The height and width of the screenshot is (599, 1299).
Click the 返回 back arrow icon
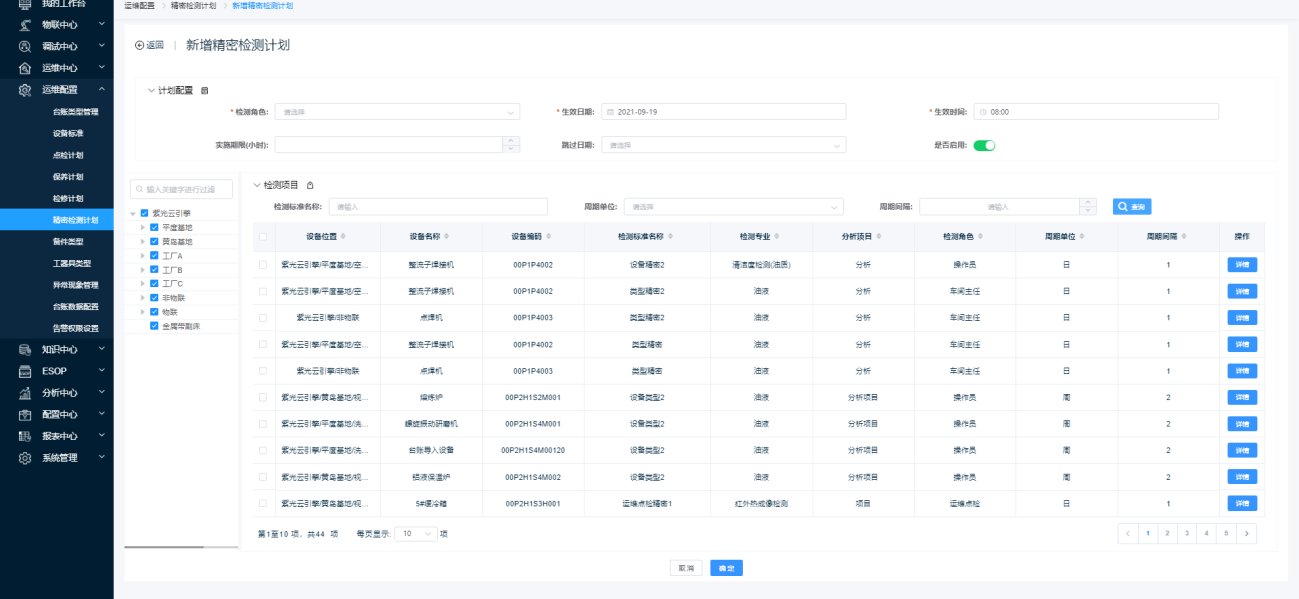click(x=139, y=46)
